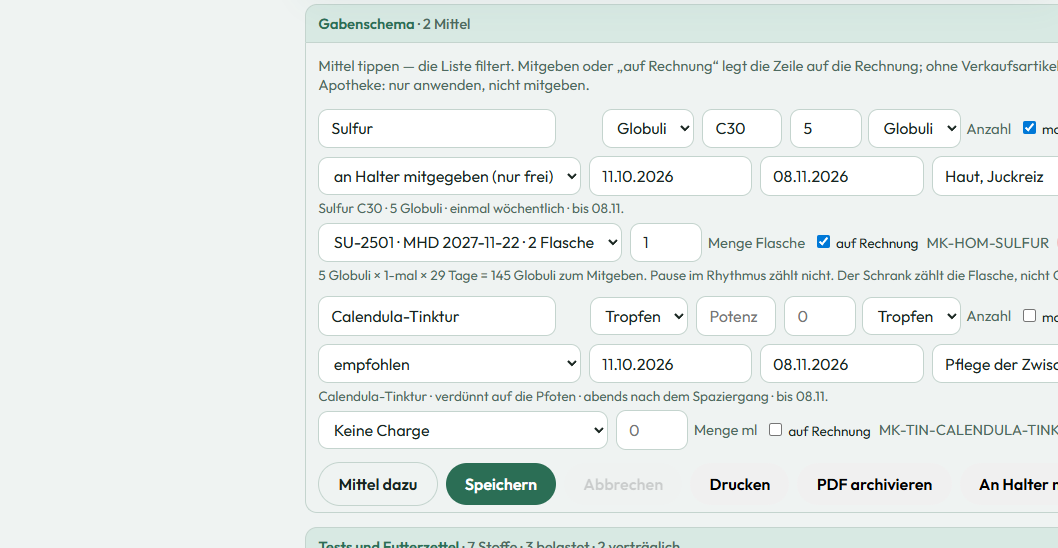Click the MK-HOM-SULFUR article code
This screenshot has height=548, width=1058.
pos(987,243)
